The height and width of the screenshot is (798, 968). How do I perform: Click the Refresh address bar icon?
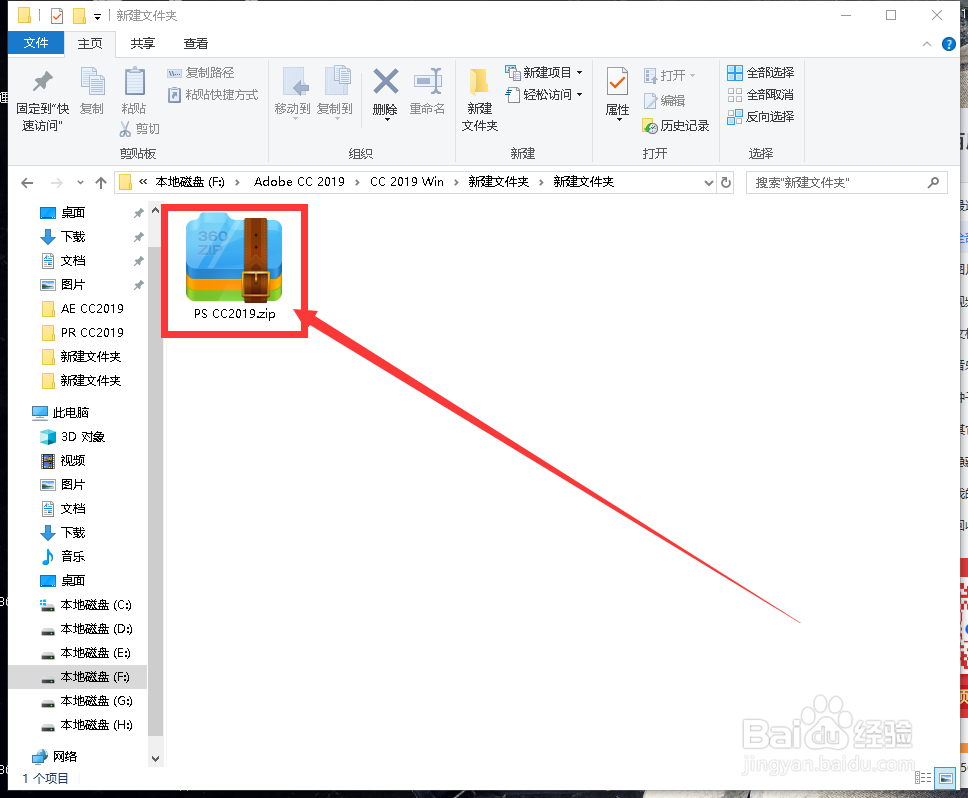point(726,183)
